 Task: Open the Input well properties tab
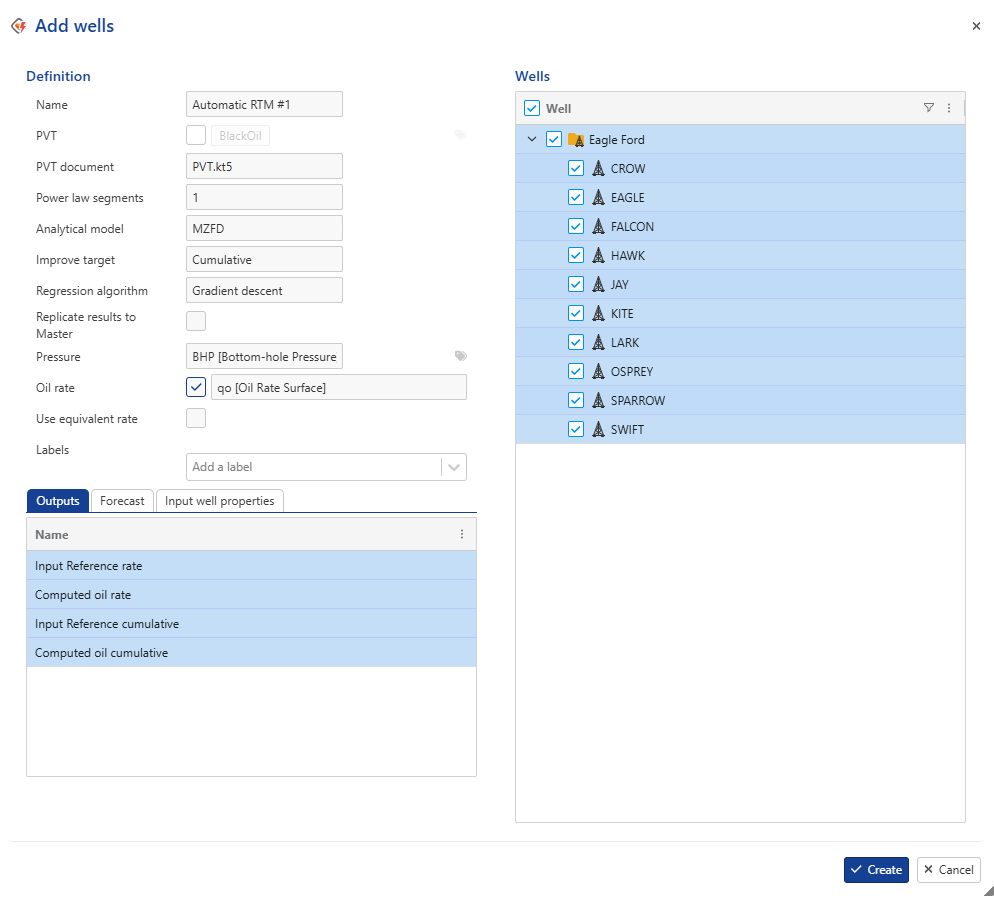pyautogui.click(x=220, y=501)
